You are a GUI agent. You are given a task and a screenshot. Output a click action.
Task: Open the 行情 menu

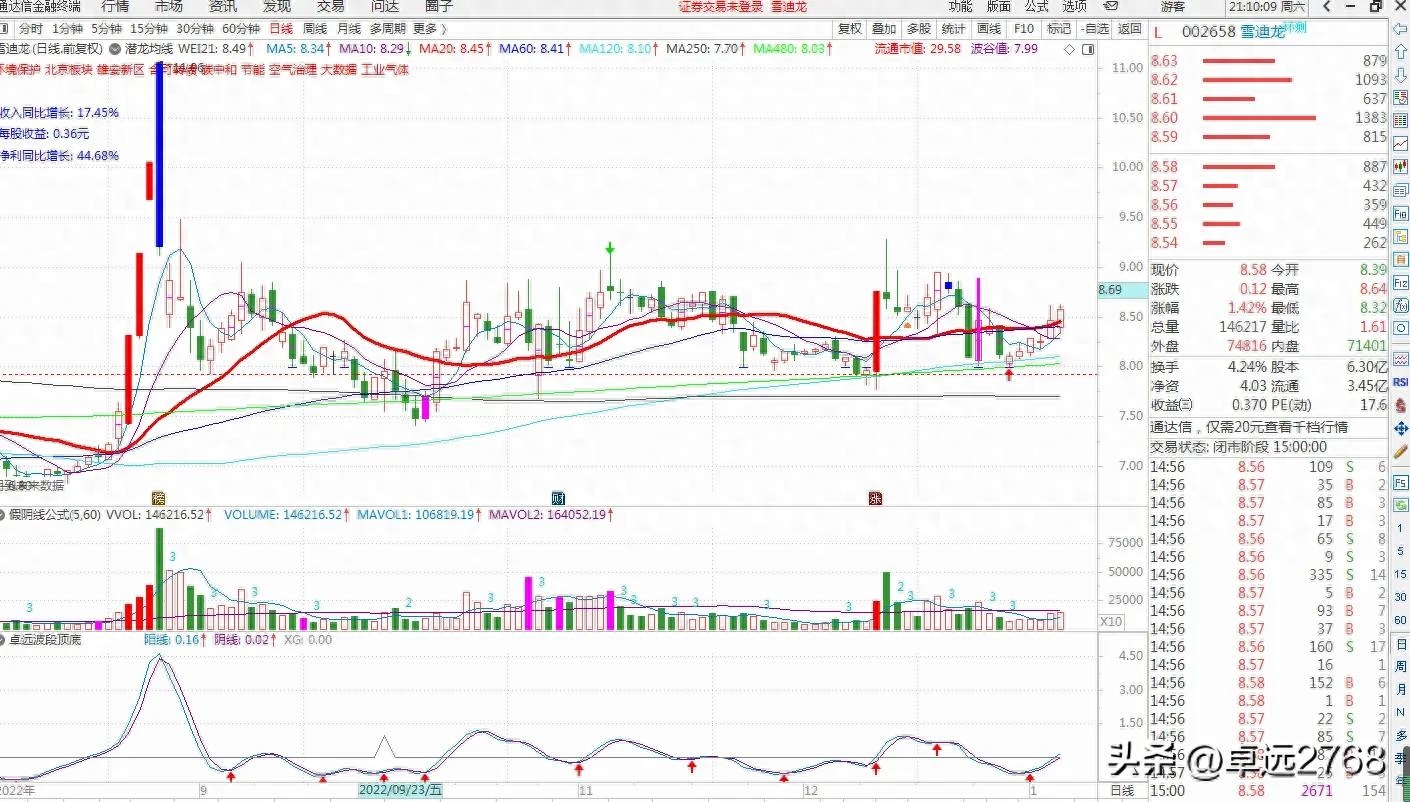point(115,7)
